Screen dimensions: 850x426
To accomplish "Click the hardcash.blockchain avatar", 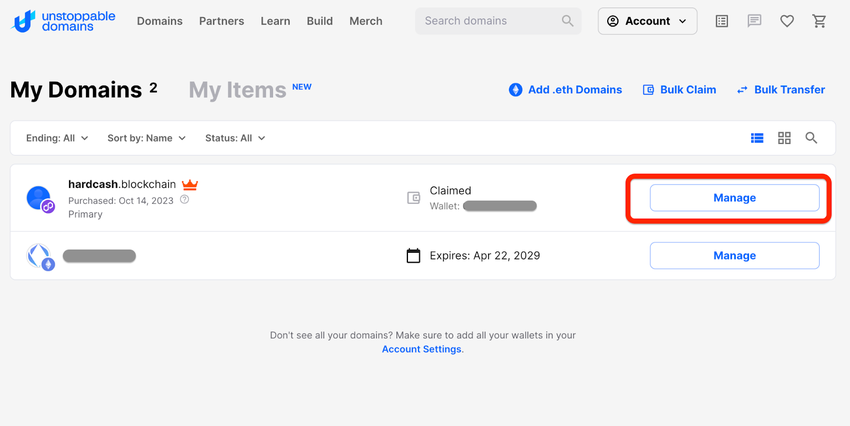I will click(40, 198).
